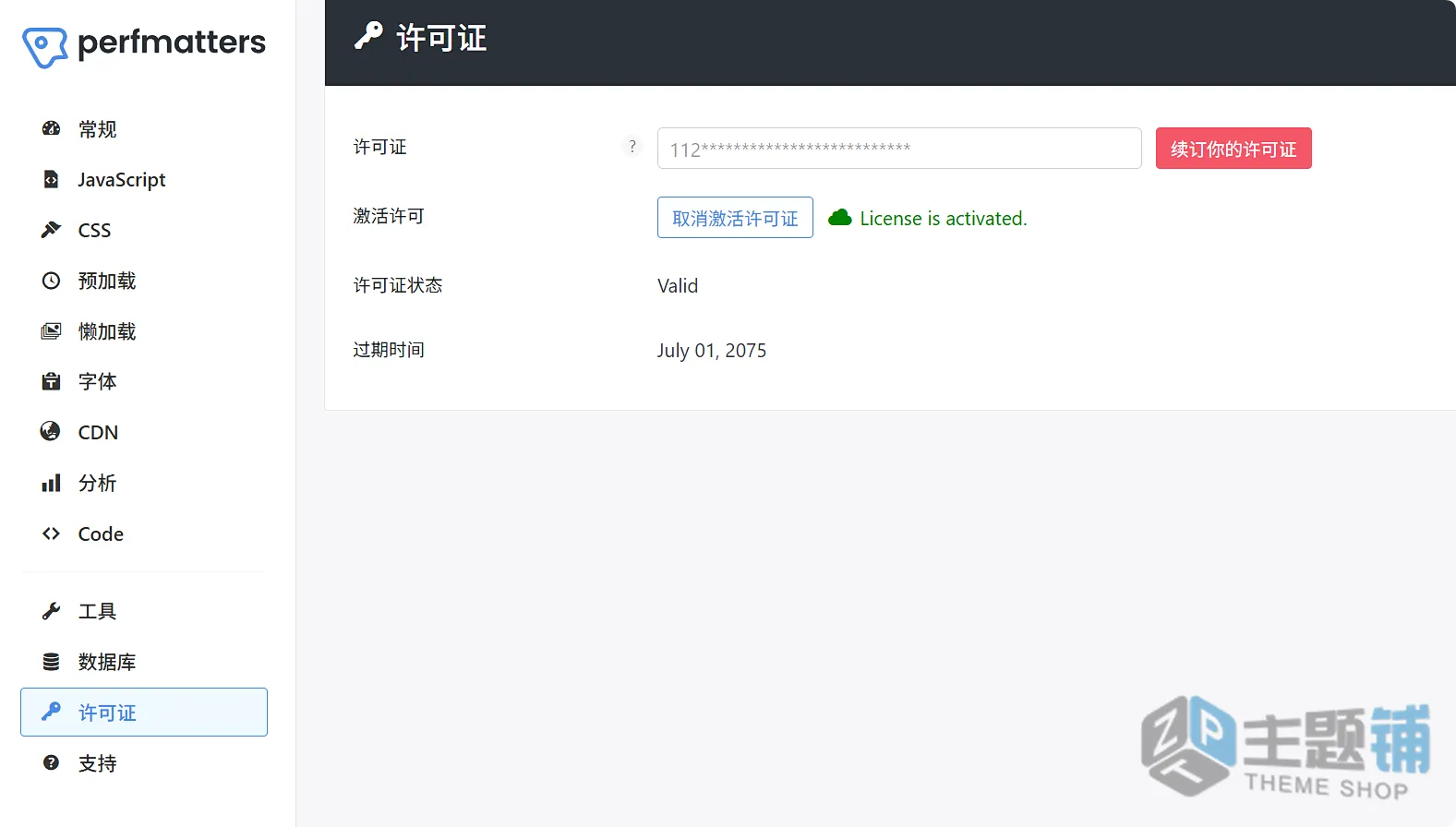Image resolution: width=1456 pixels, height=827 pixels.
Task: Select the active 许可证 menu item
Action: (144, 712)
